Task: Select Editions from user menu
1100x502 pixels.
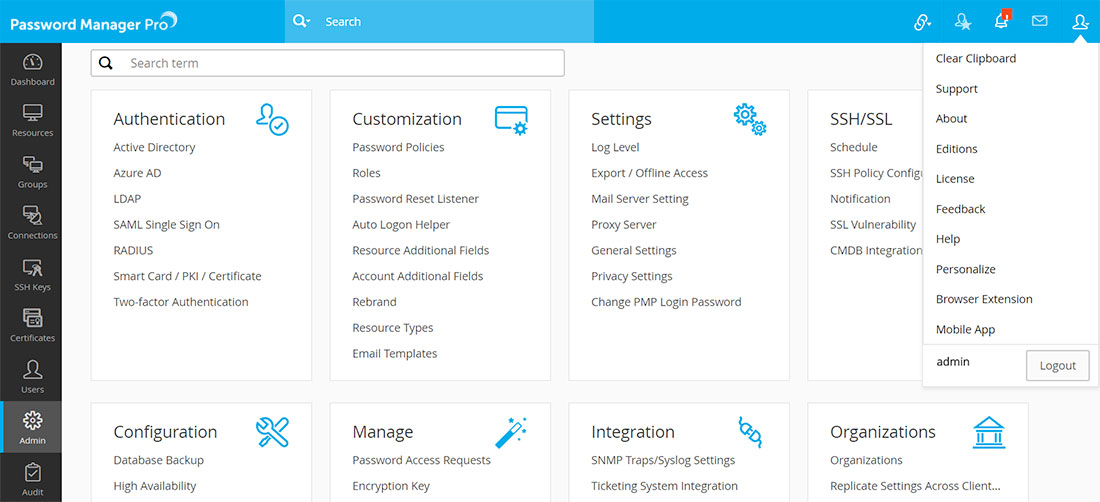Action: (956, 149)
